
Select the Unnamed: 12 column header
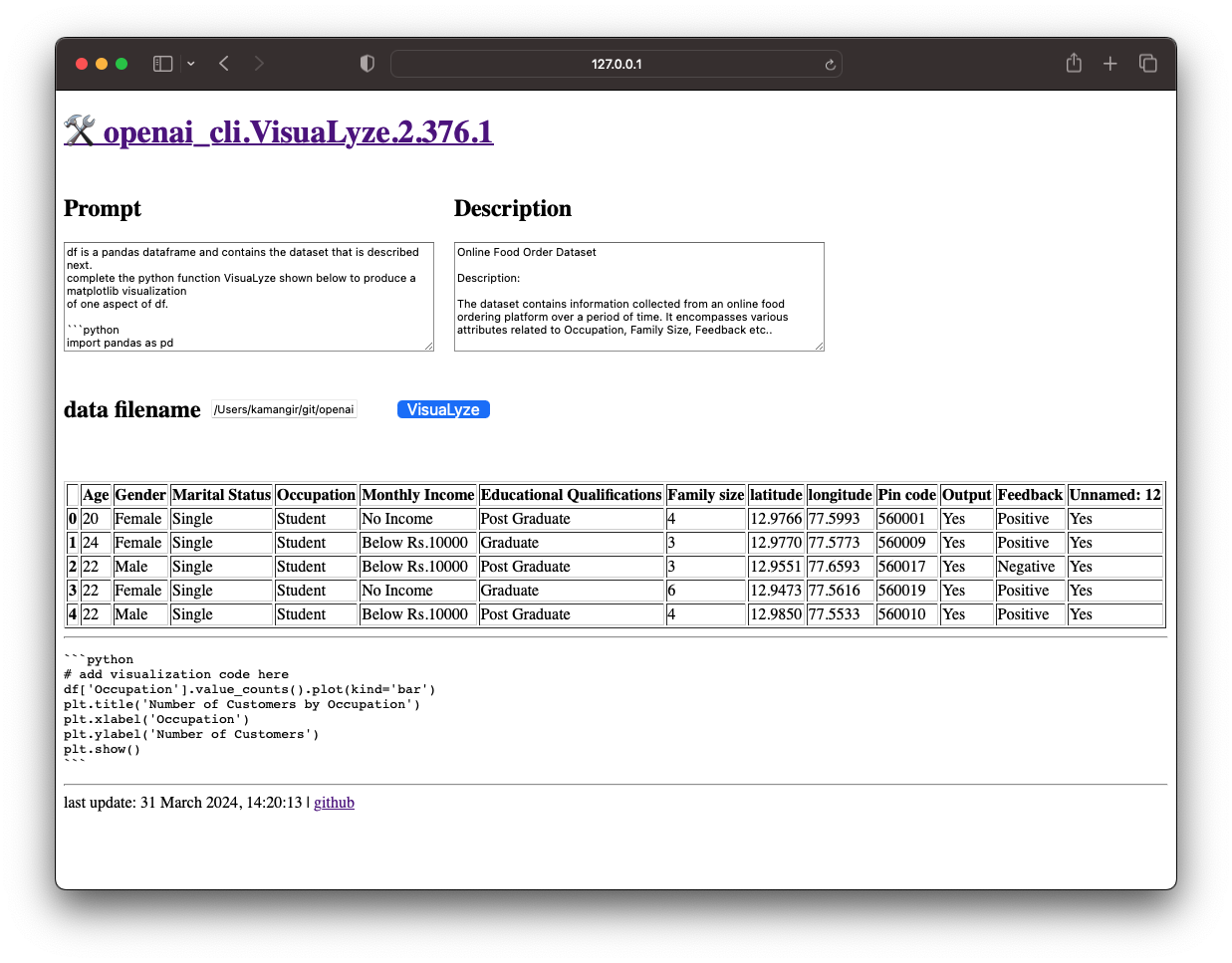[1114, 495]
